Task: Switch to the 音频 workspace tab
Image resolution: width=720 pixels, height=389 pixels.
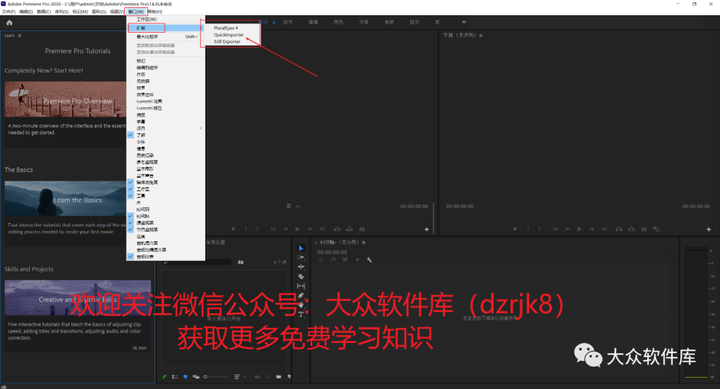Action: click(389, 22)
